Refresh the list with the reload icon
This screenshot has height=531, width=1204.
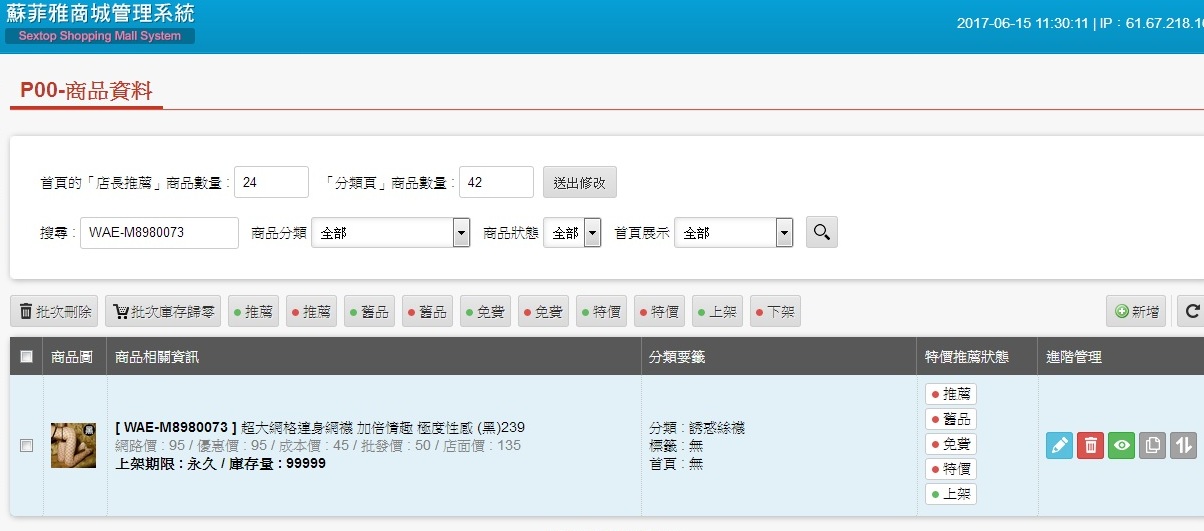click(x=1192, y=312)
